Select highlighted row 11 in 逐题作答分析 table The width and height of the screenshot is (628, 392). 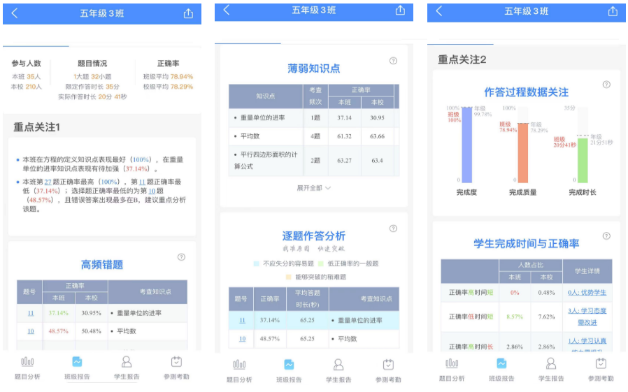click(314, 320)
